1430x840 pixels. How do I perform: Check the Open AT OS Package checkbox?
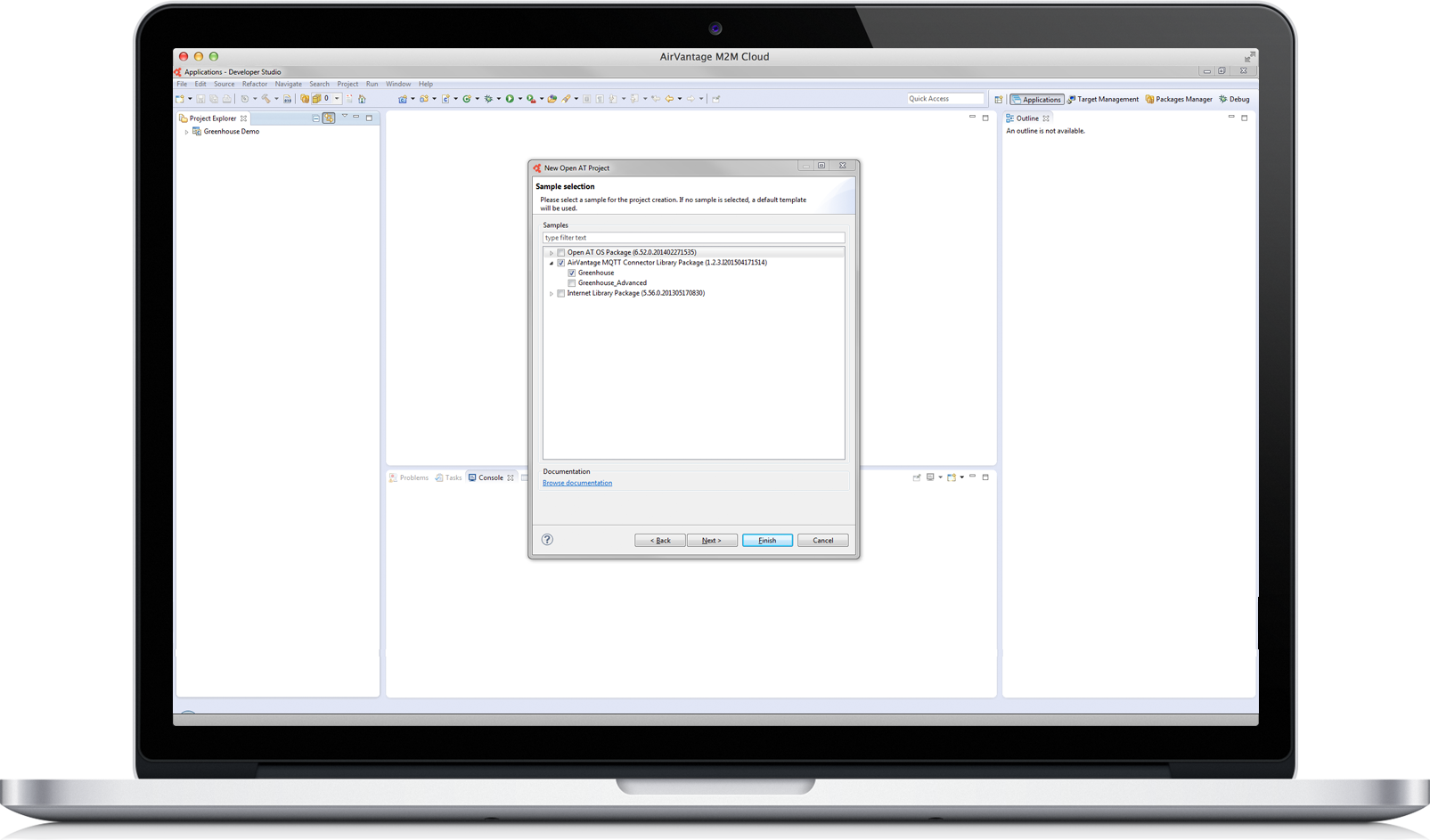click(x=561, y=253)
